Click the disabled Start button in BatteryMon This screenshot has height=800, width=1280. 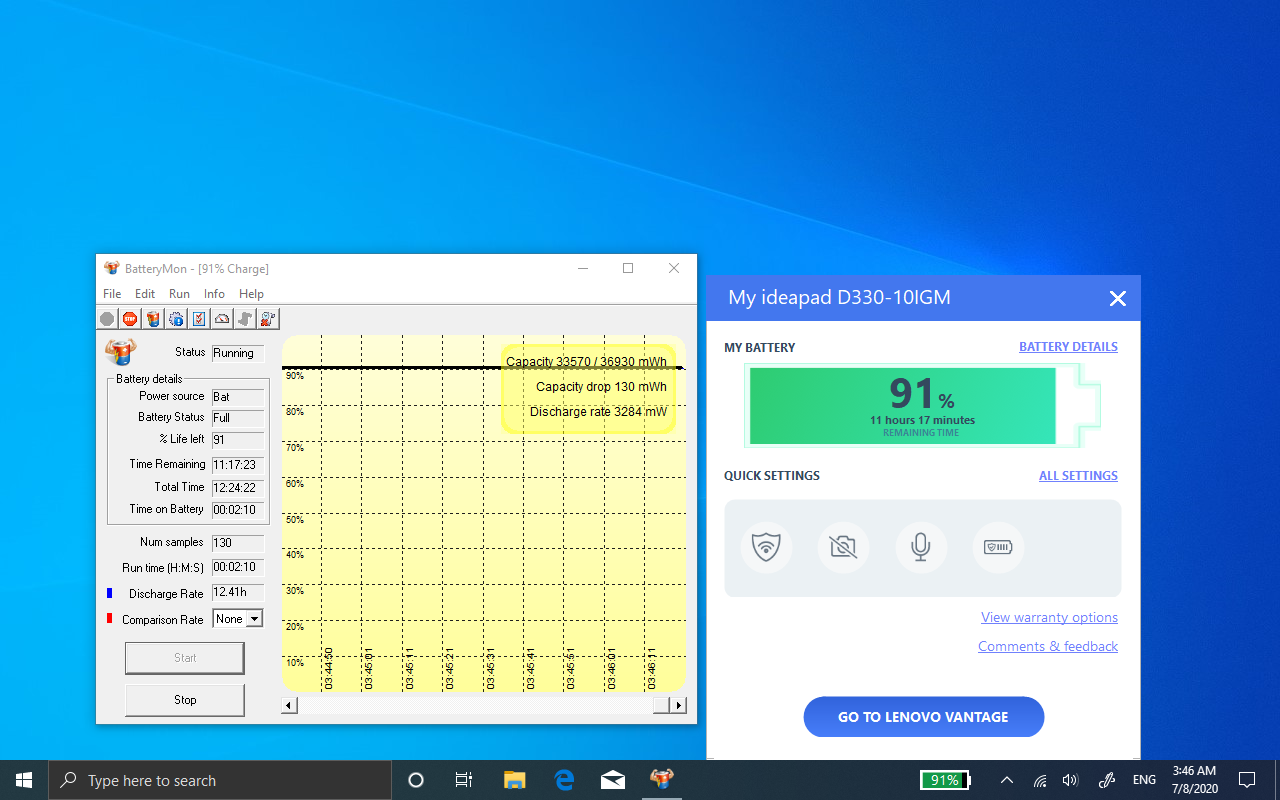click(185, 658)
